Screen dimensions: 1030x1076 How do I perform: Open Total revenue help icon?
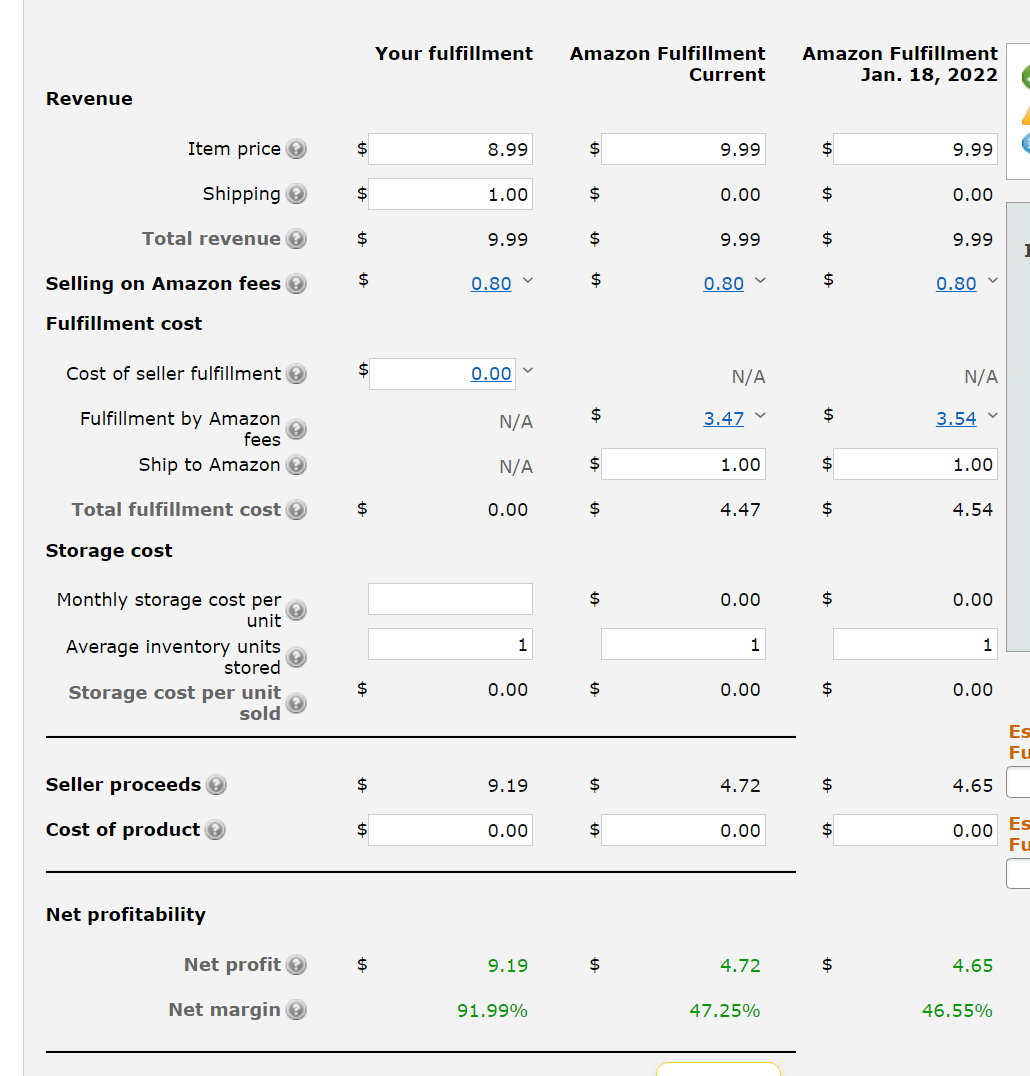[x=296, y=239]
